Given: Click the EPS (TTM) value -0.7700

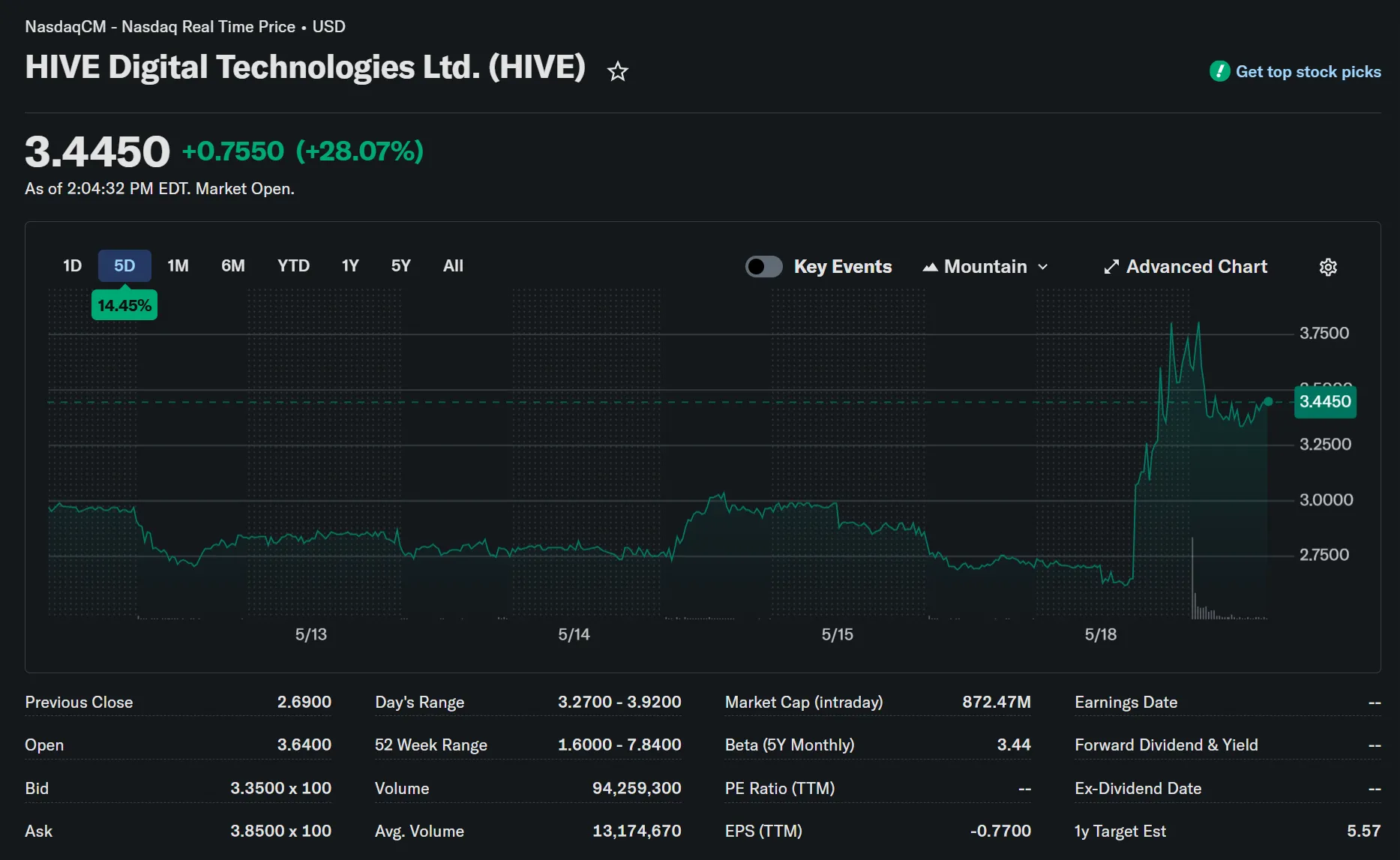Looking at the screenshot, I should tap(1000, 831).
